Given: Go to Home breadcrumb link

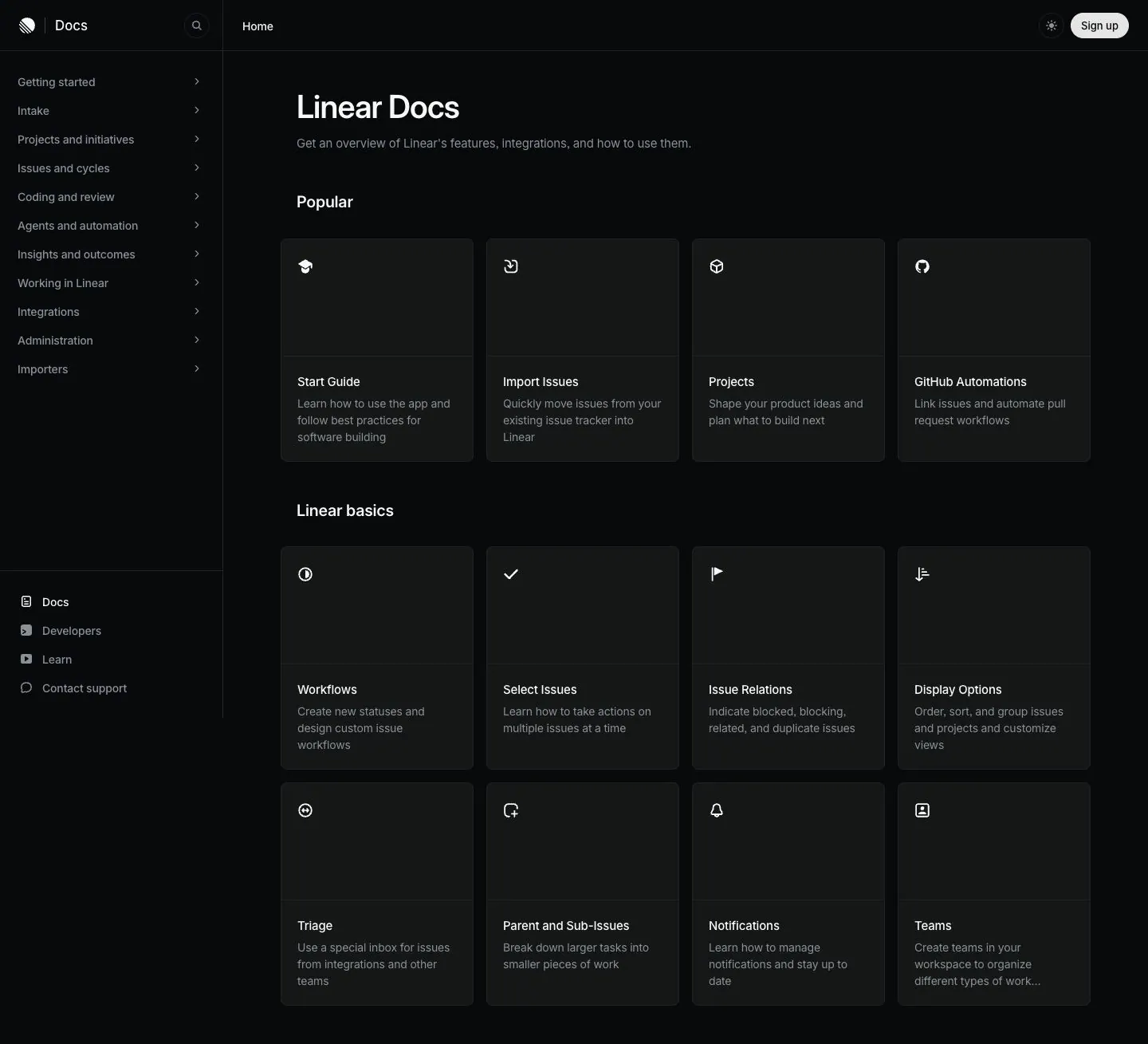Looking at the screenshot, I should (258, 26).
